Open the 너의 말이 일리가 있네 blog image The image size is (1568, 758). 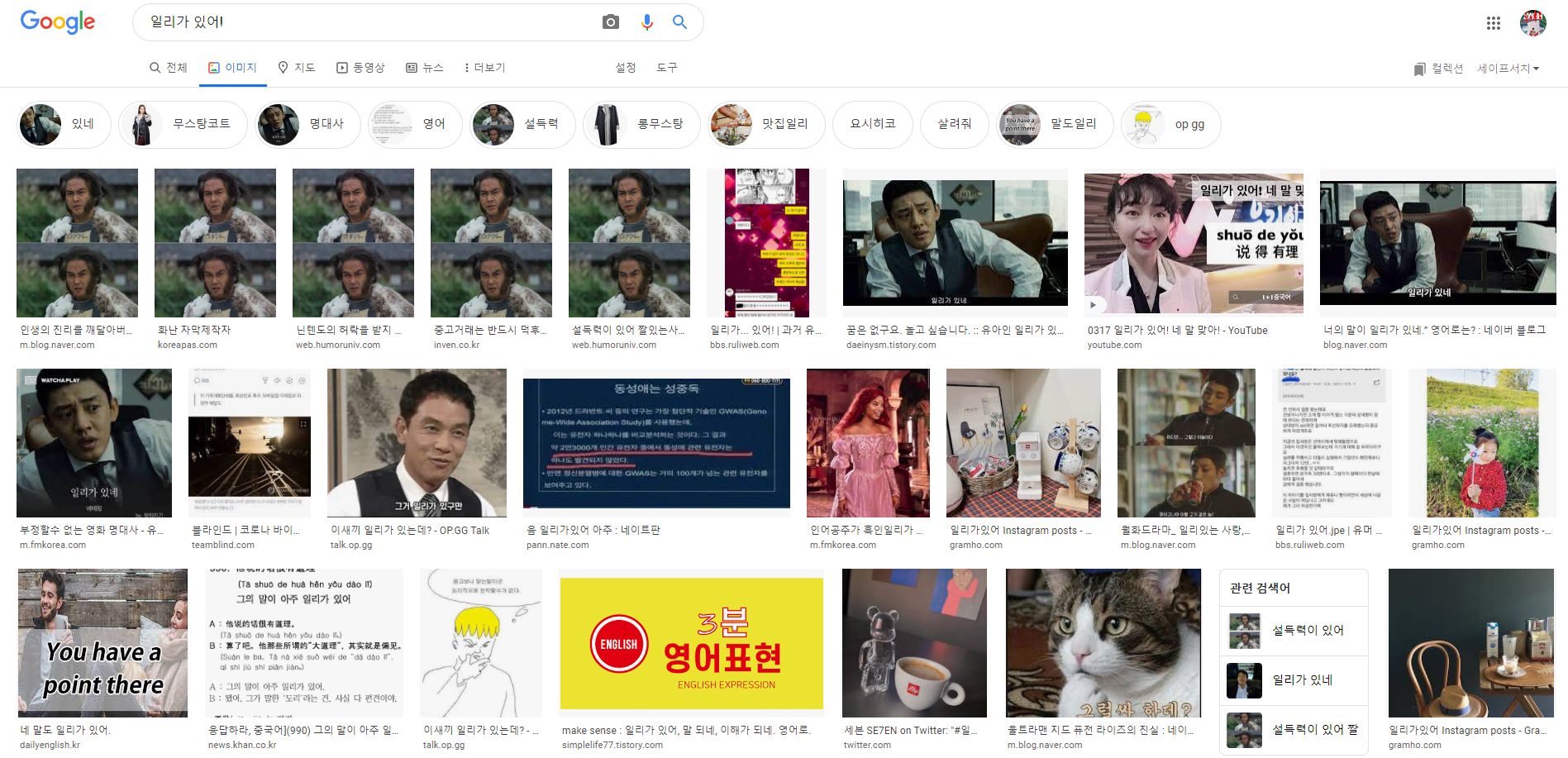[x=1438, y=243]
